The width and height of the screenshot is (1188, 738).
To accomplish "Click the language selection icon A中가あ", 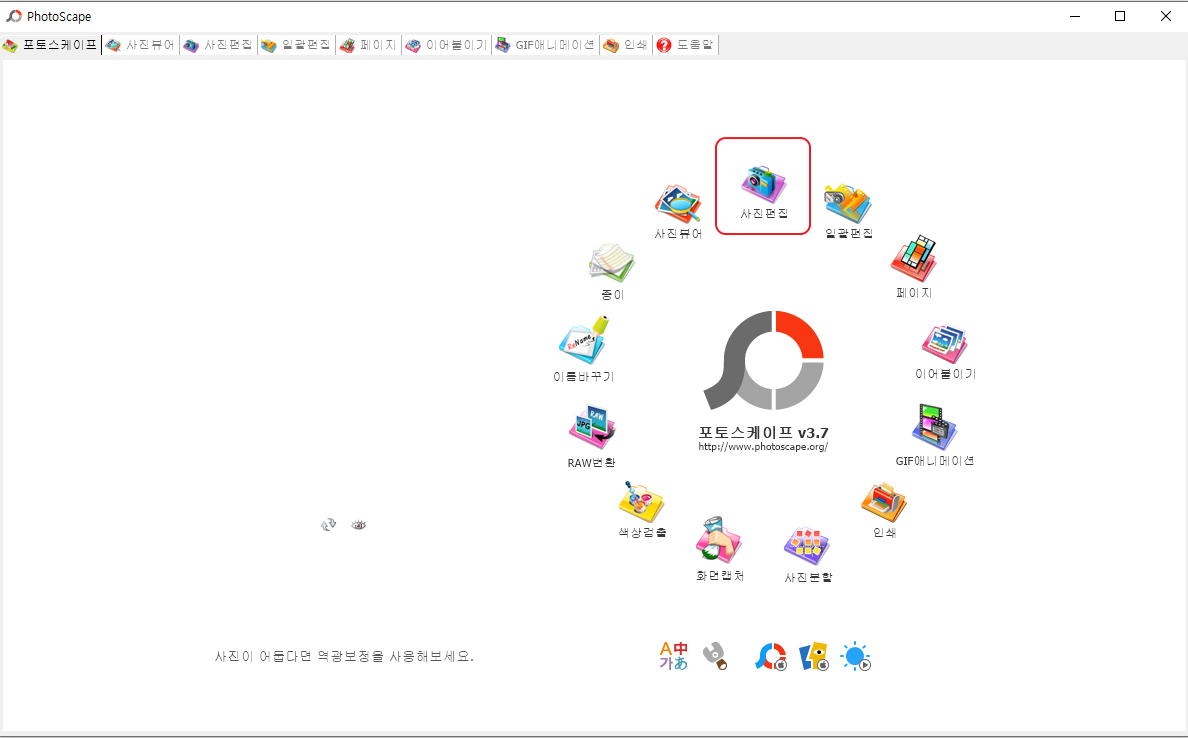I will click(673, 656).
